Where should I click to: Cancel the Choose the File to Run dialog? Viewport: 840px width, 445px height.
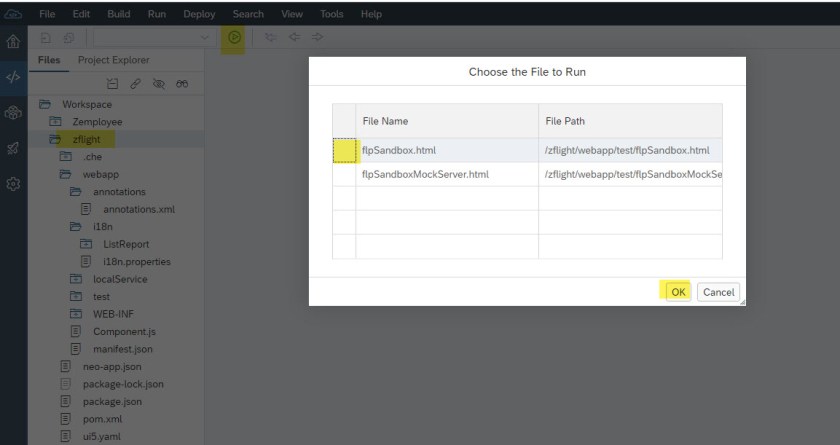(x=716, y=292)
